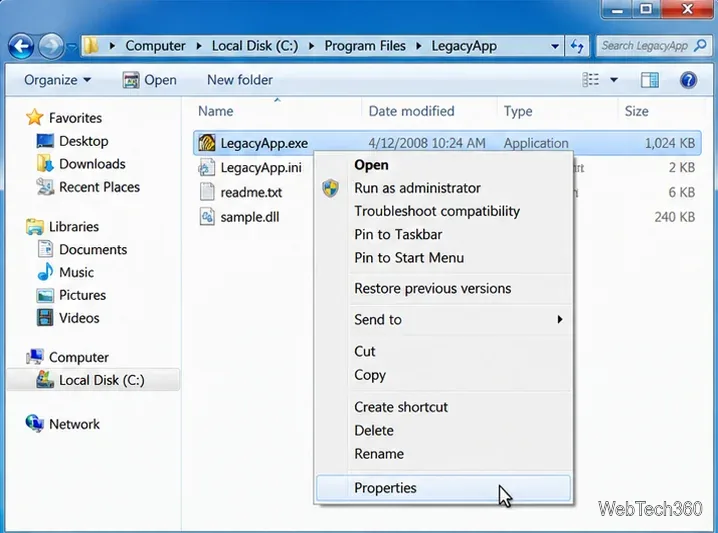Open Pictures library
718x533 pixels.
(x=71, y=295)
